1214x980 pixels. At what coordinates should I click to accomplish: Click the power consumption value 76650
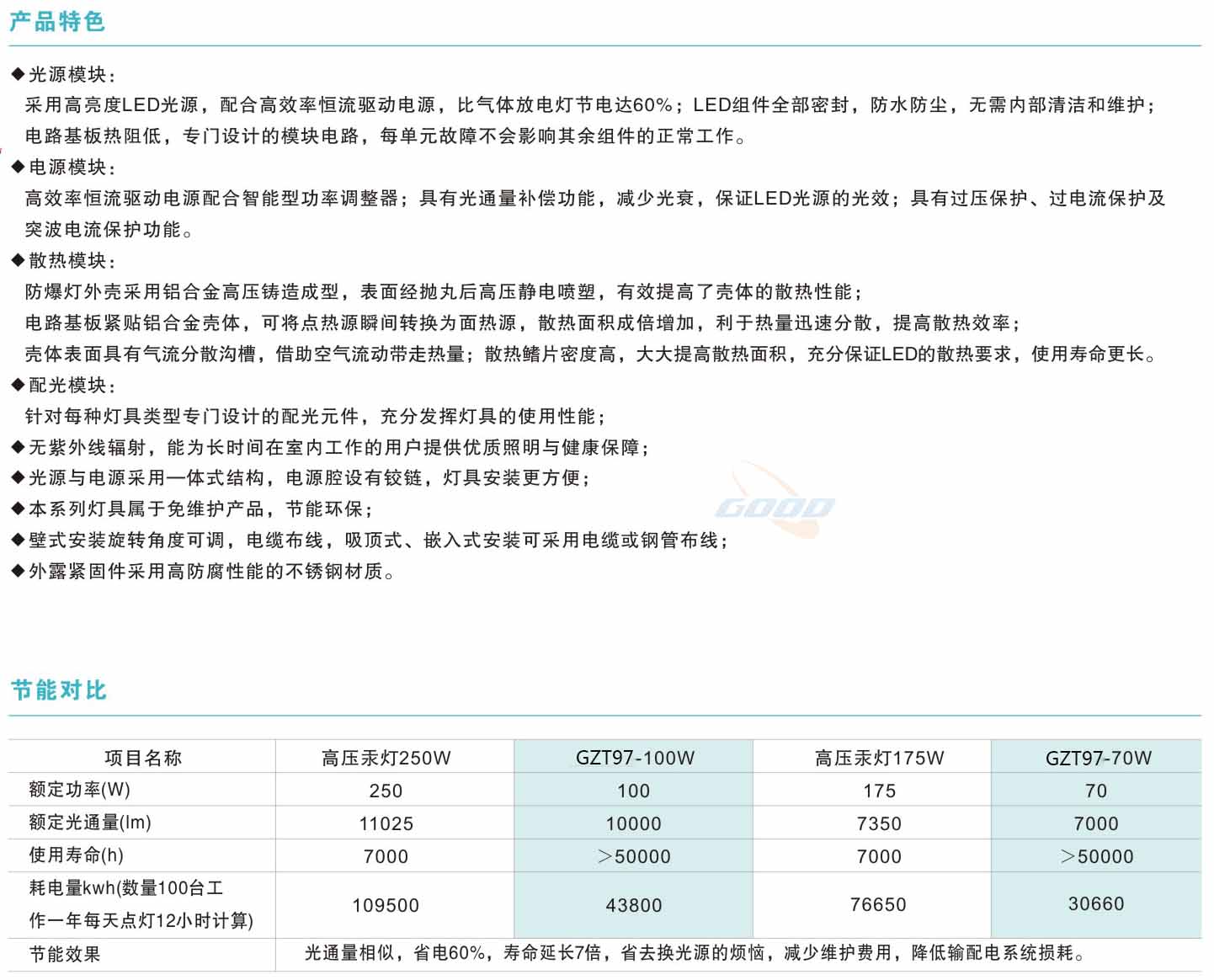pos(878,904)
